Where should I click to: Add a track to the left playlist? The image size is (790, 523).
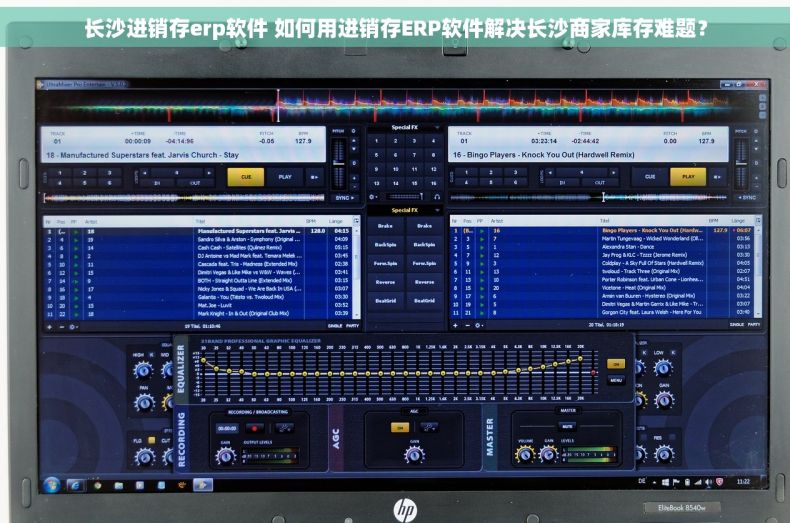click(x=50, y=326)
